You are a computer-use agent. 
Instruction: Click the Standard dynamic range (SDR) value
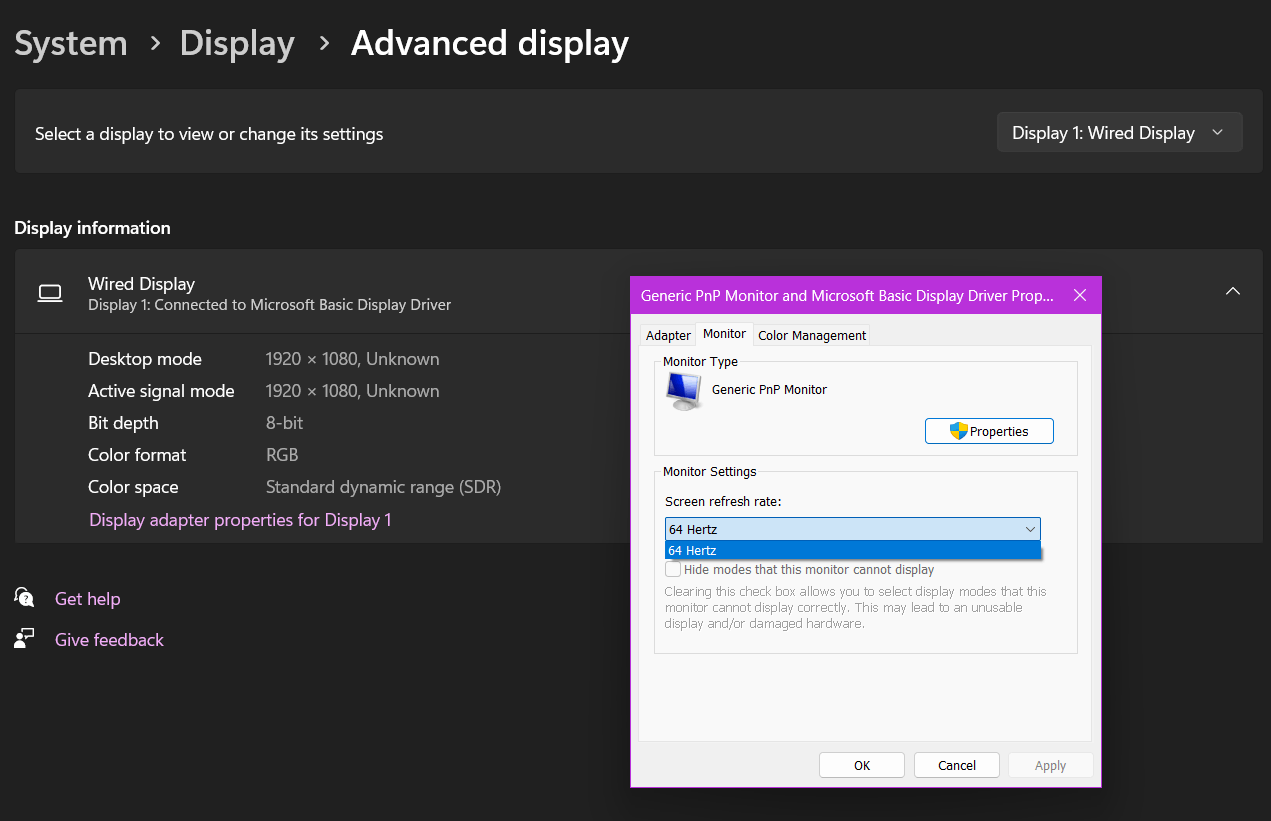(x=383, y=487)
